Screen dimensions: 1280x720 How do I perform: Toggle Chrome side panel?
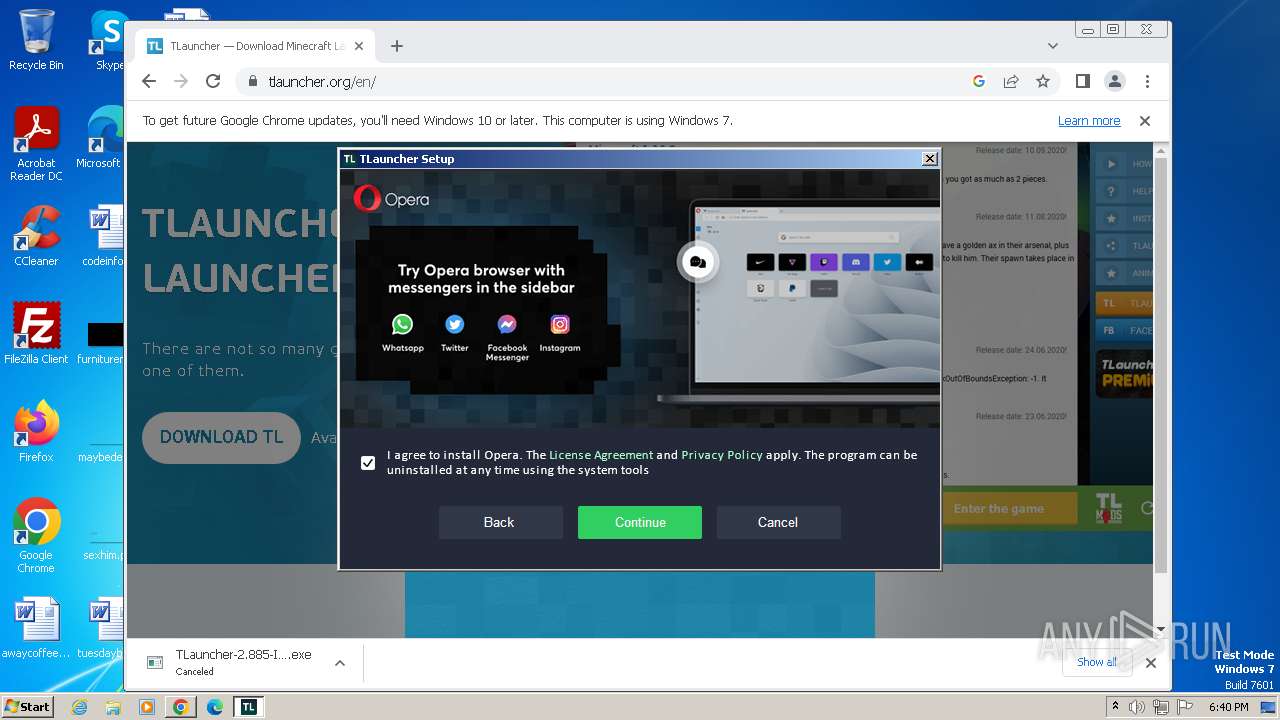pyautogui.click(x=1083, y=81)
